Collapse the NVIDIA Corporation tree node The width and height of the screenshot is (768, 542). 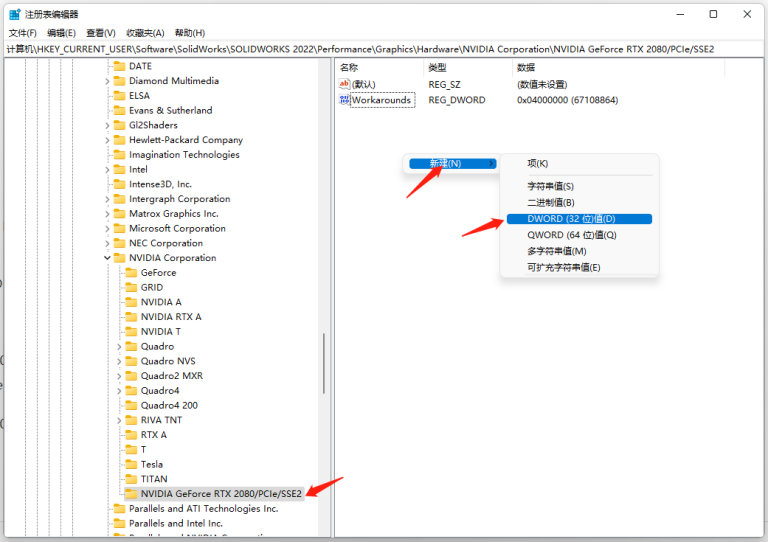pyautogui.click(x=107, y=258)
